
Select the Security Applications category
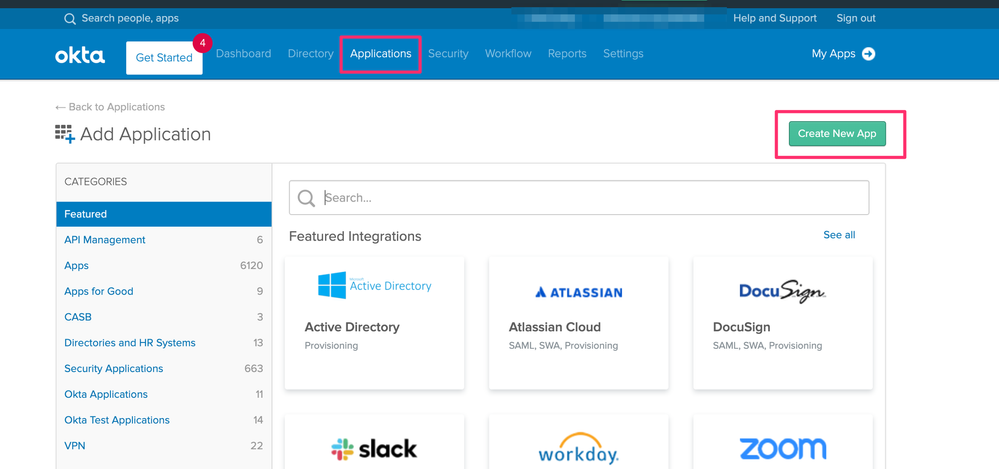[164, 368]
